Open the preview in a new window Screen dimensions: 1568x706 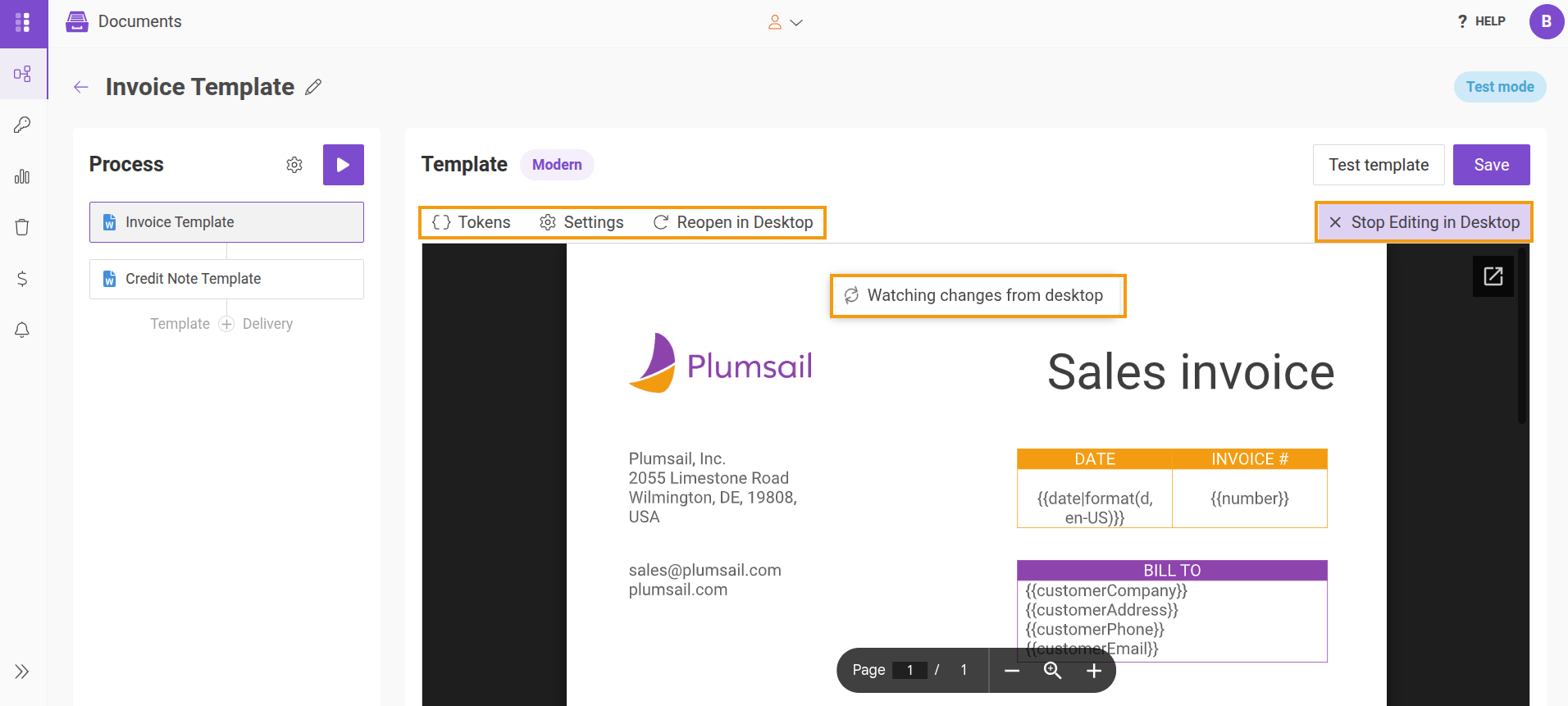pyautogui.click(x=1493, y=276)
